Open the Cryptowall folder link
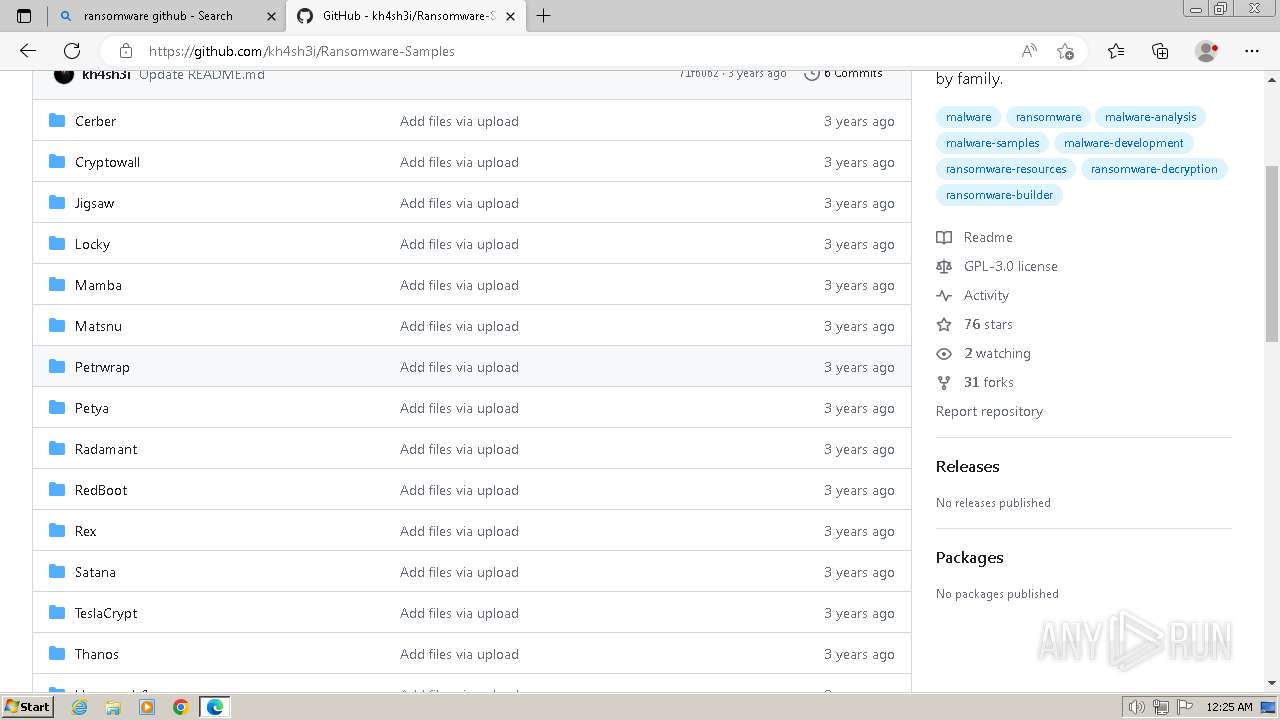 coord(107,162)
